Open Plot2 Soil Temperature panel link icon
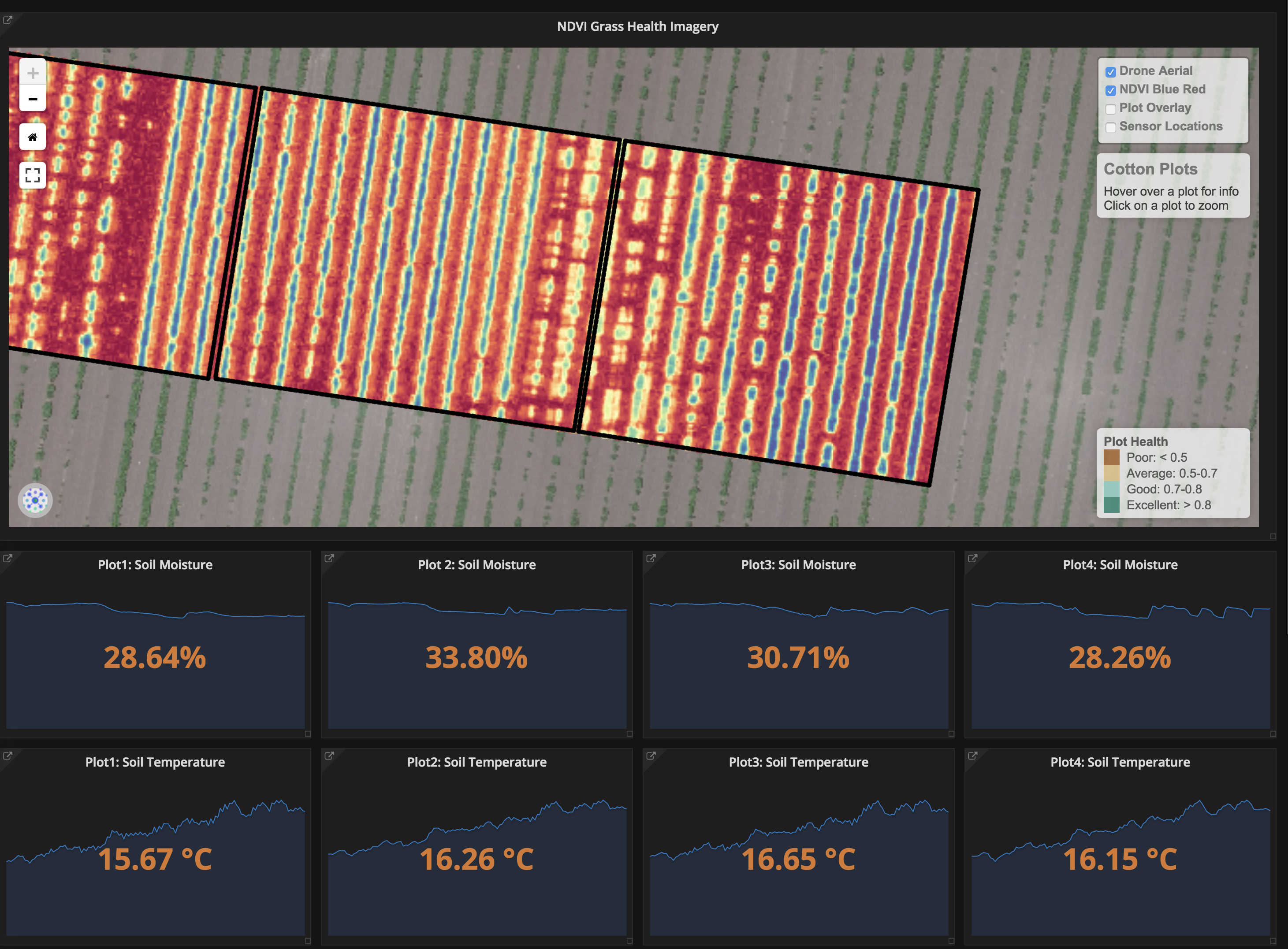1288x949 pixels. click(x=329, y=756)
